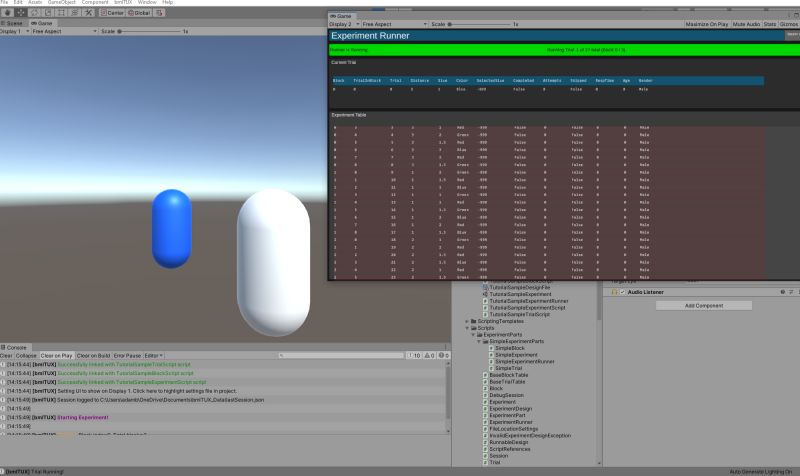
Task: Open the Component menu
Action: click(95, 3)
